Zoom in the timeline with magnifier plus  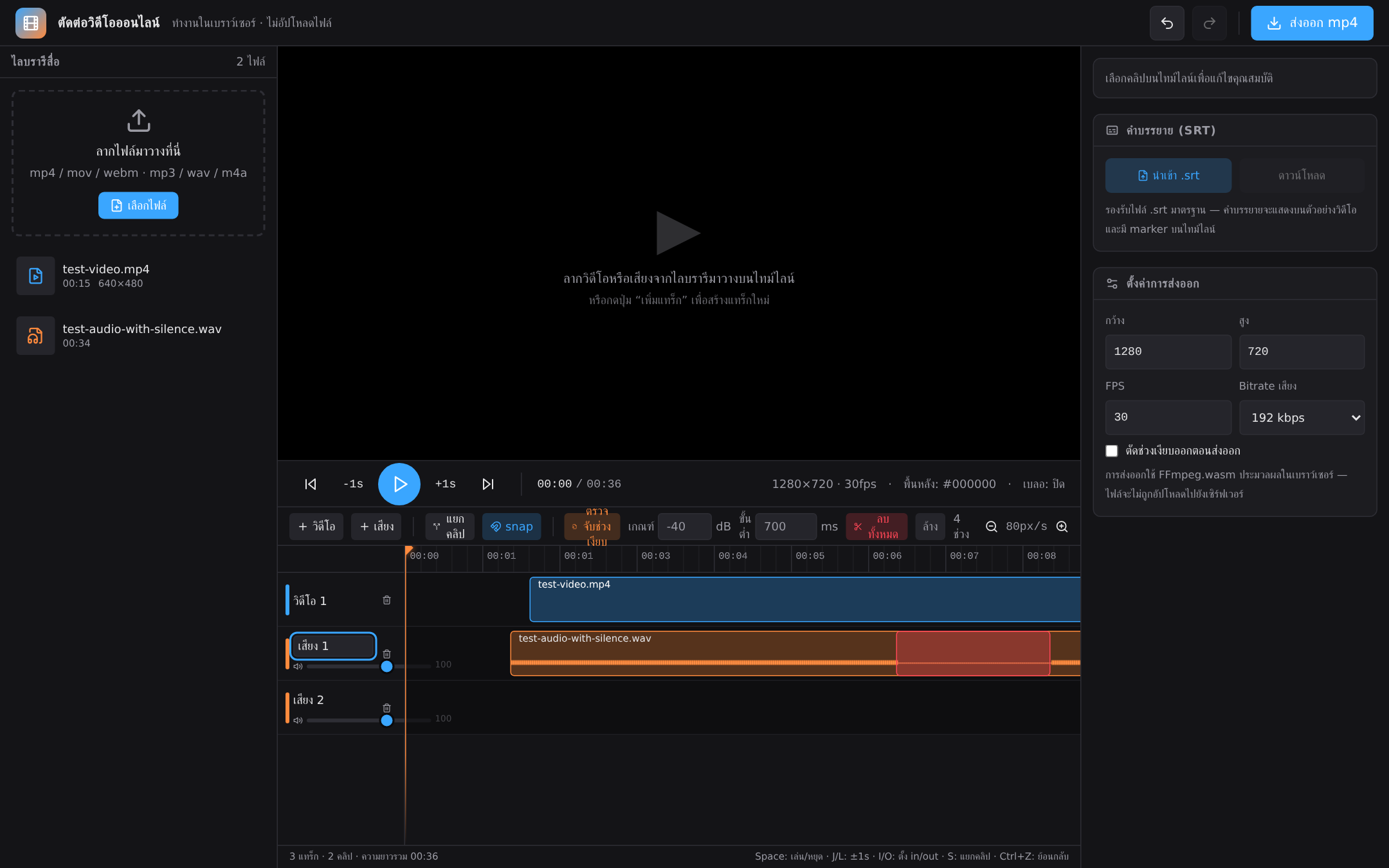[x=1062, y=527]
